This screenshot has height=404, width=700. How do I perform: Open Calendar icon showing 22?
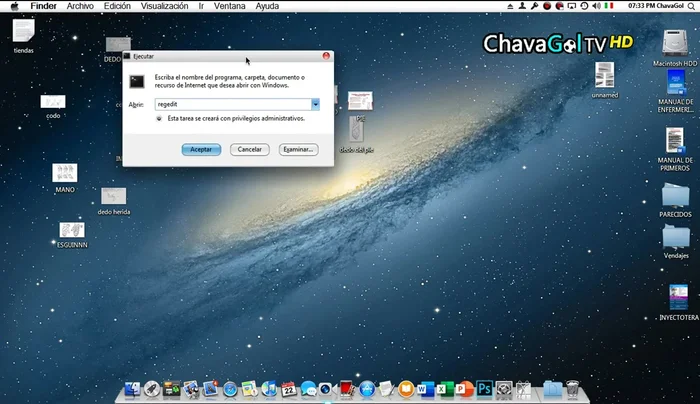tap(289, 390)
